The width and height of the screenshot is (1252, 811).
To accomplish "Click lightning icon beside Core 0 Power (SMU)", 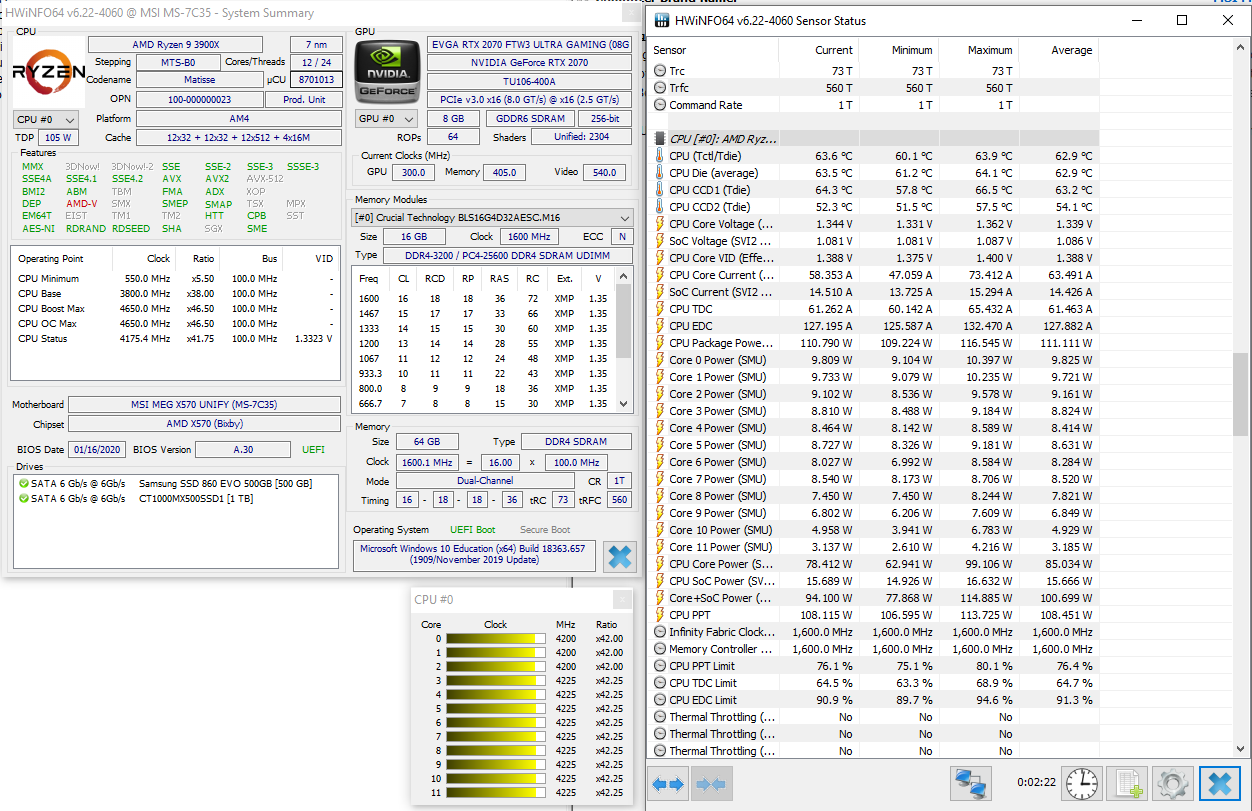I will click(660, 360).
